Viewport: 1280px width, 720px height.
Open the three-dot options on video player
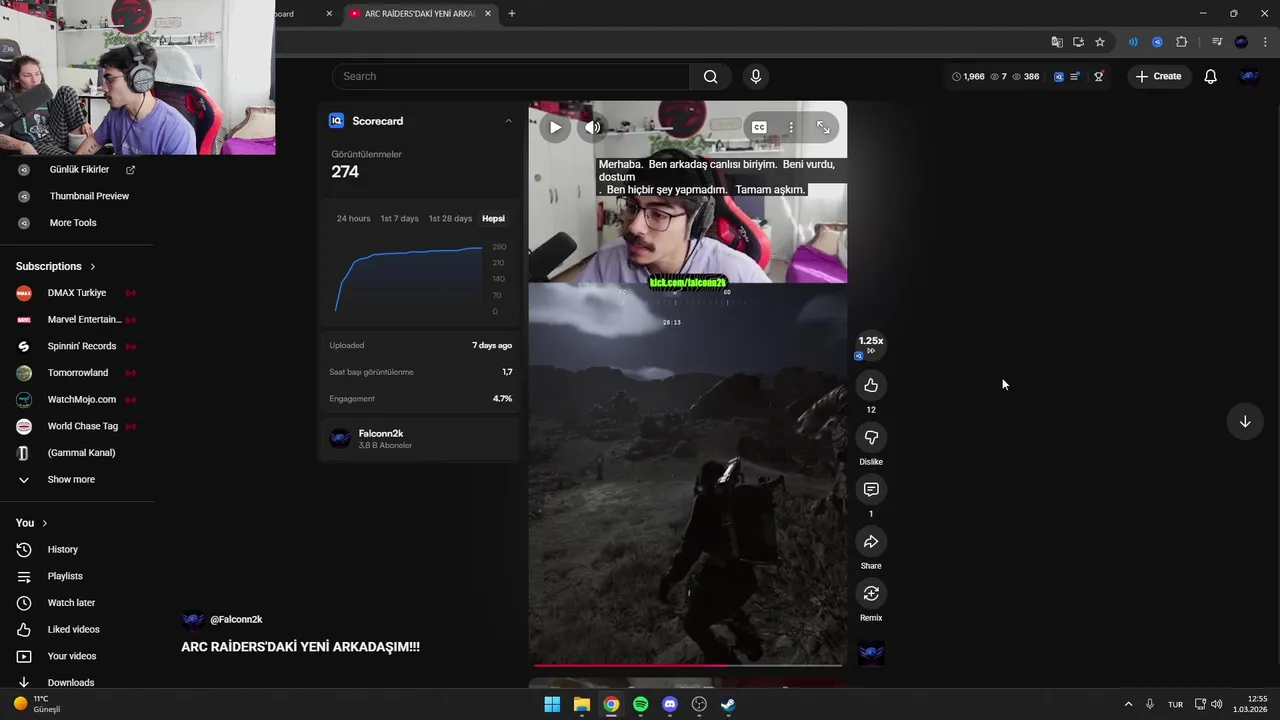790,127
